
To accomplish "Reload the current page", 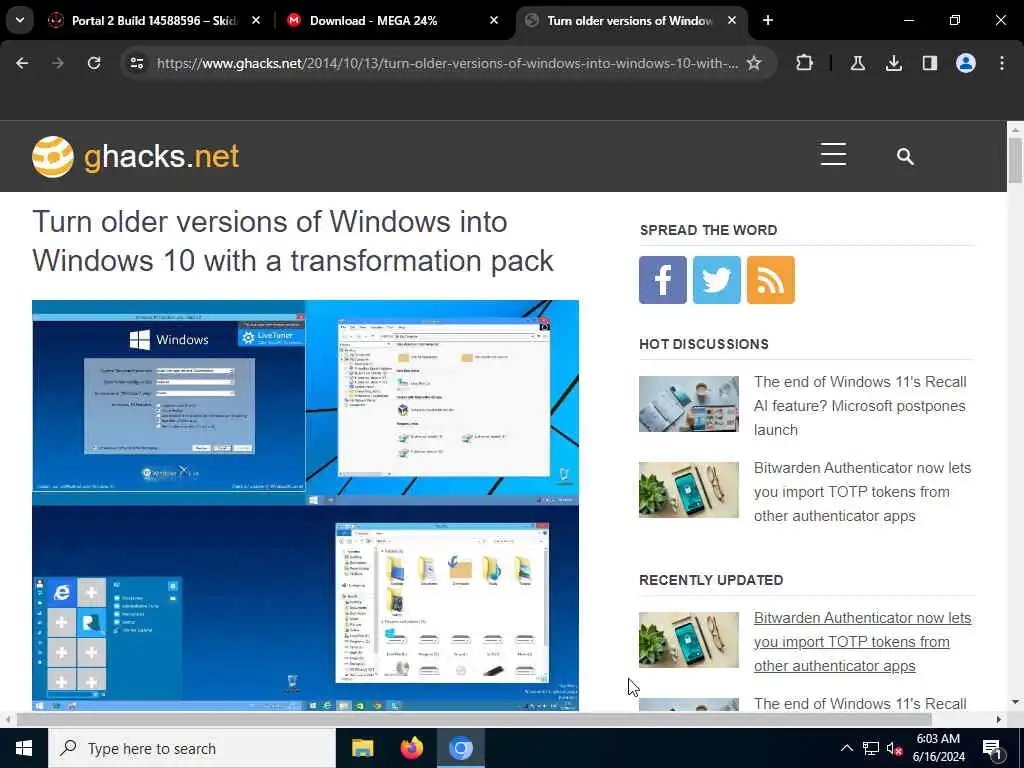I will (x=94, y=63).
